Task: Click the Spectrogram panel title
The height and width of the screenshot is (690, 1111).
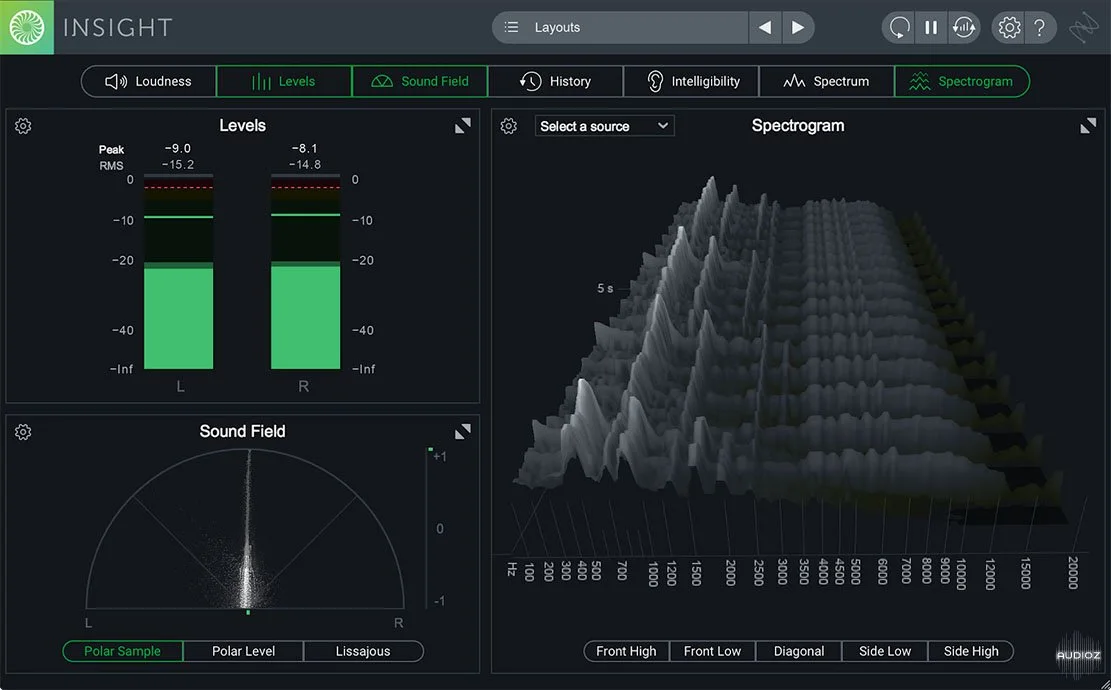Action: point(798,126)
